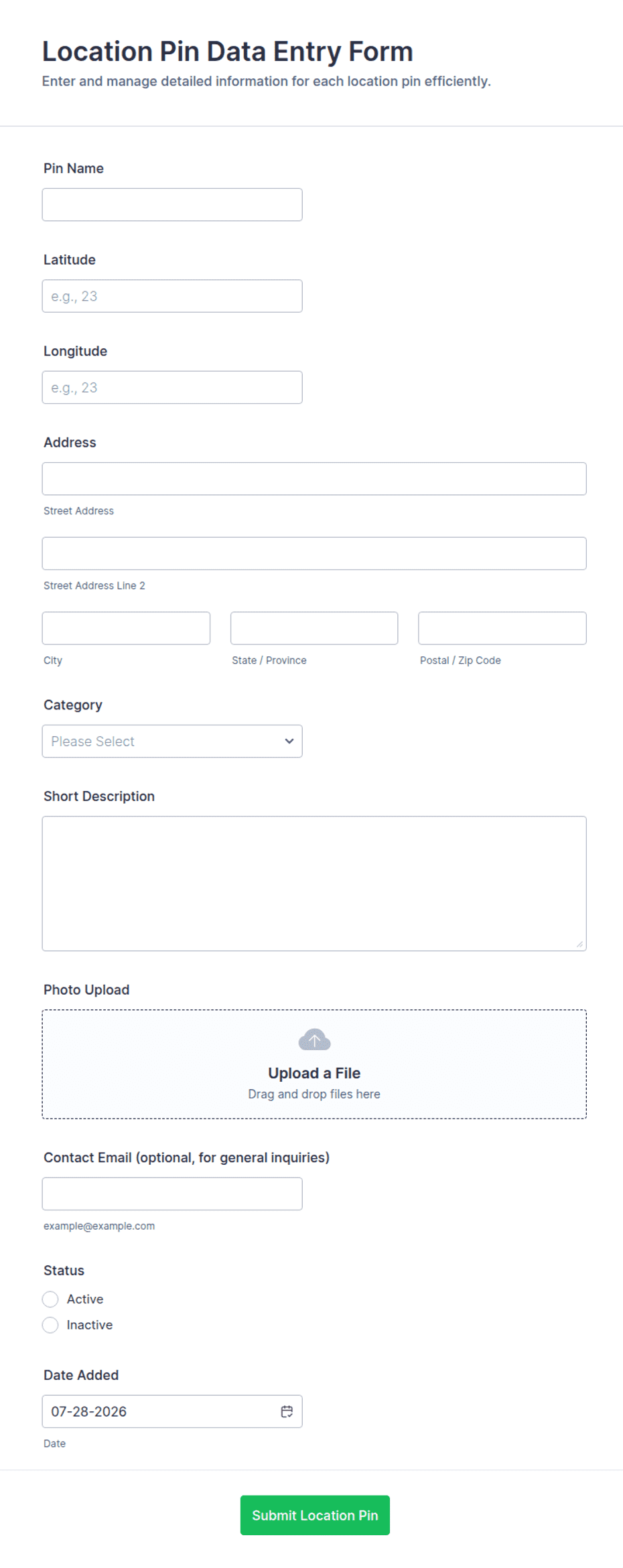This screenshot has width=623, height=1568.
Task: Click the Postal / Zip Code field
Action: 502,628
